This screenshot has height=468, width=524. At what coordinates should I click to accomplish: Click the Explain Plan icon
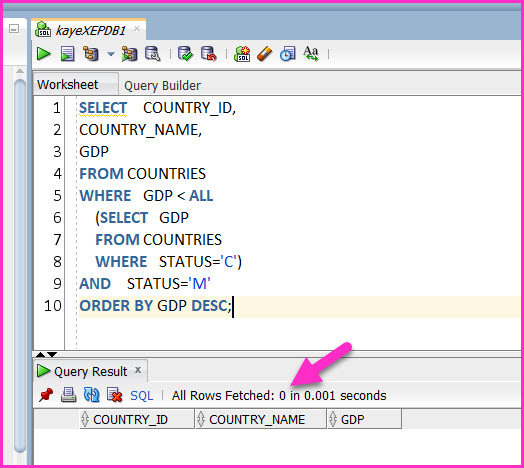point(91,54)
